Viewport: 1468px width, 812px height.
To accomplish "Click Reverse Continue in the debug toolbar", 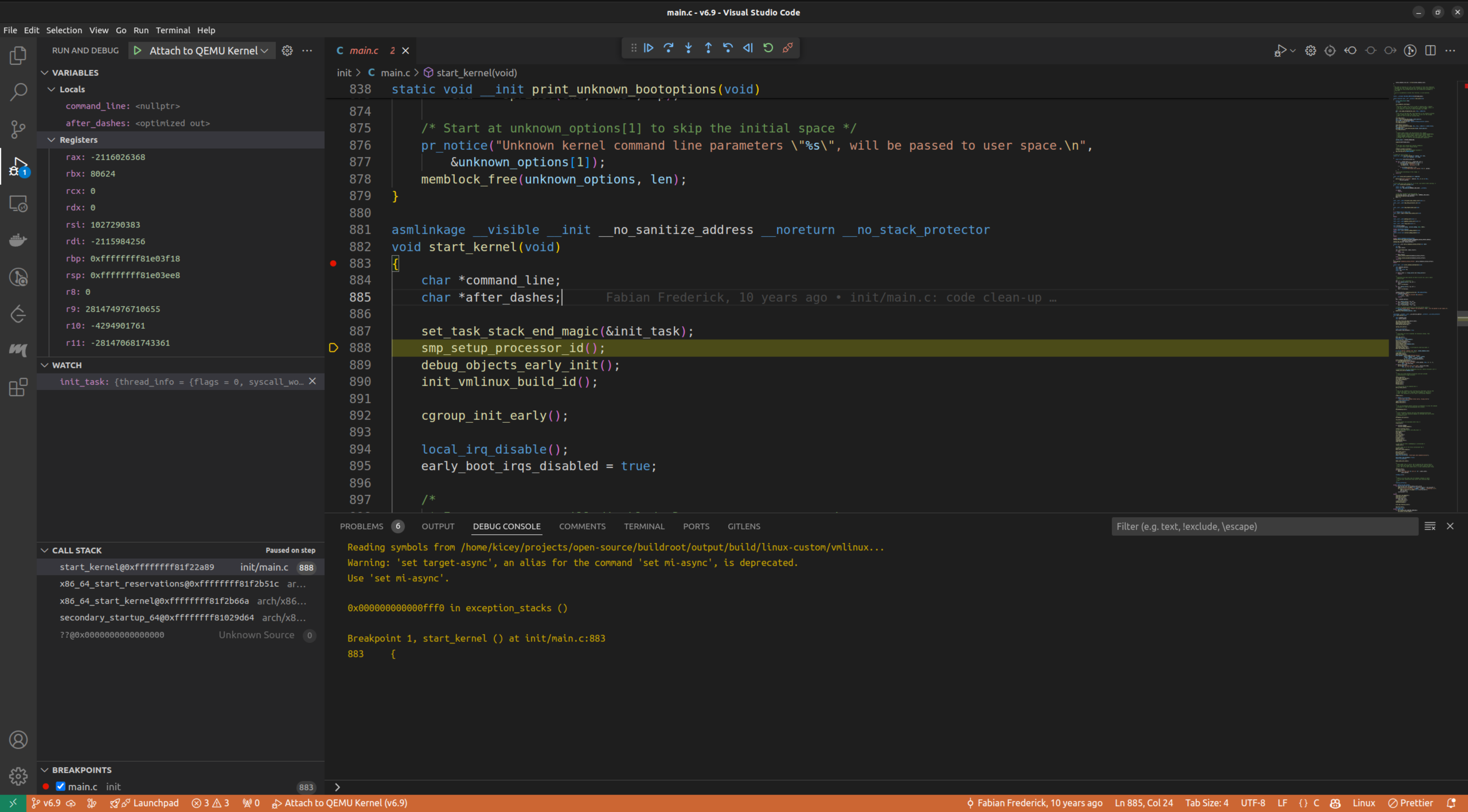I will click(x=748, y=49).
